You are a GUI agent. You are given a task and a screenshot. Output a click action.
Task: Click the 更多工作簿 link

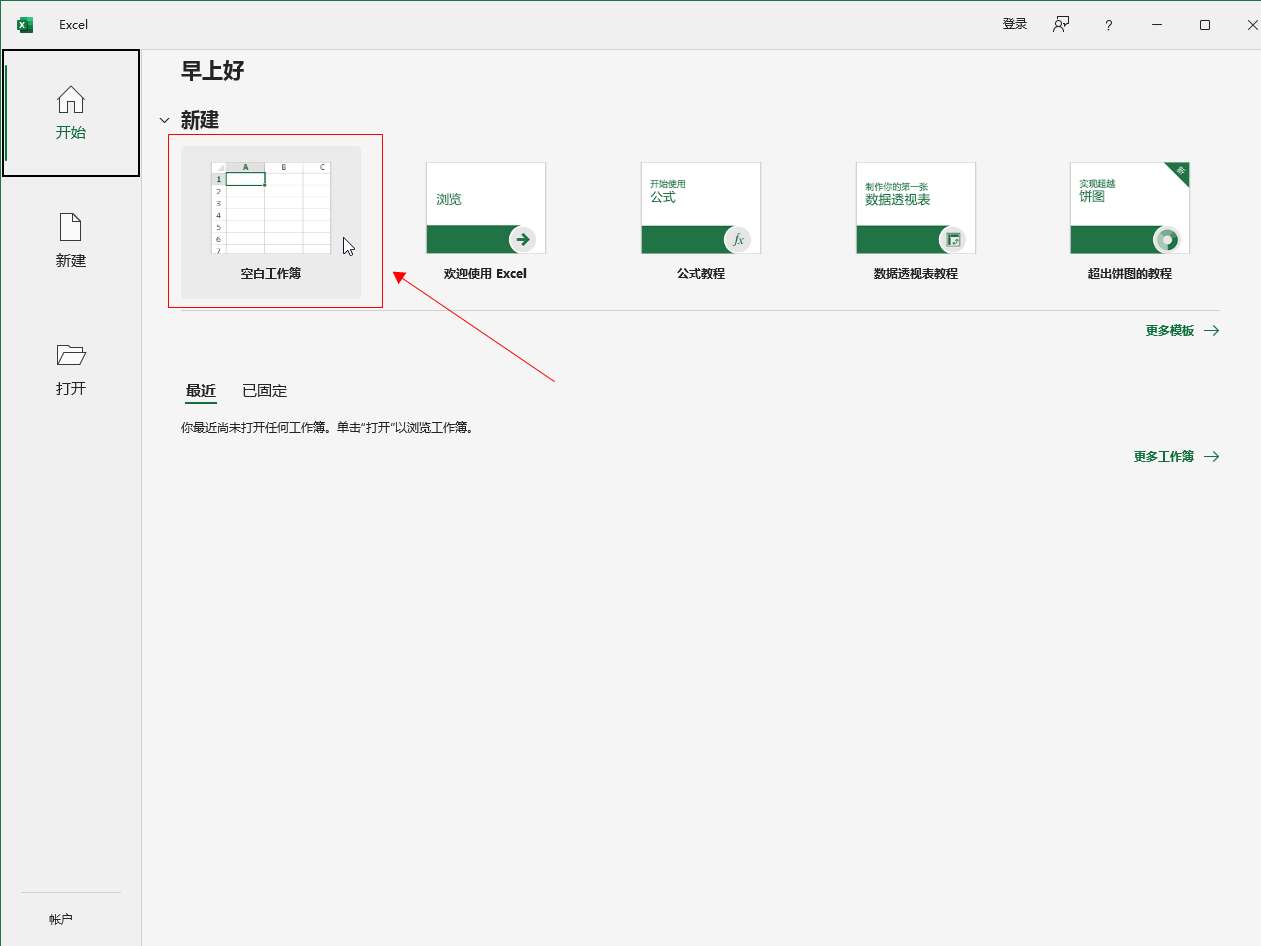pos(1176,456)
